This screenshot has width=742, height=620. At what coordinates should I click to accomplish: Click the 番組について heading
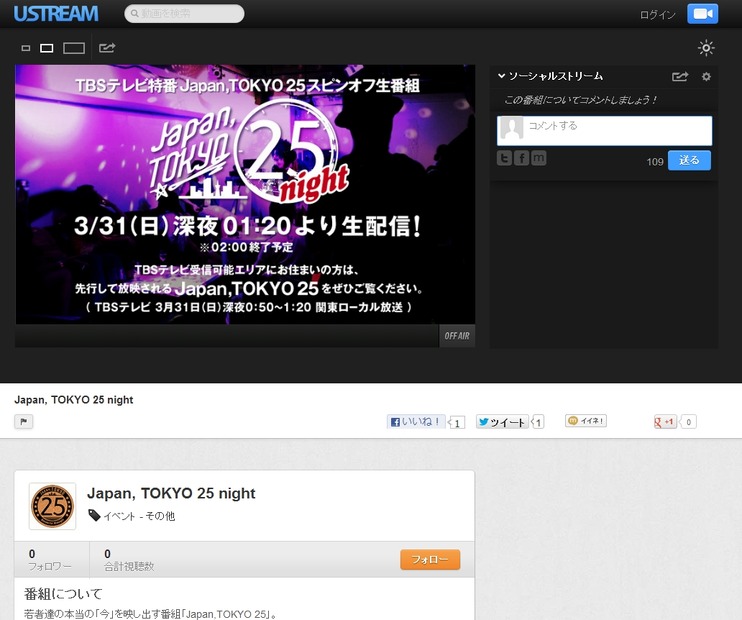[63, 593]
